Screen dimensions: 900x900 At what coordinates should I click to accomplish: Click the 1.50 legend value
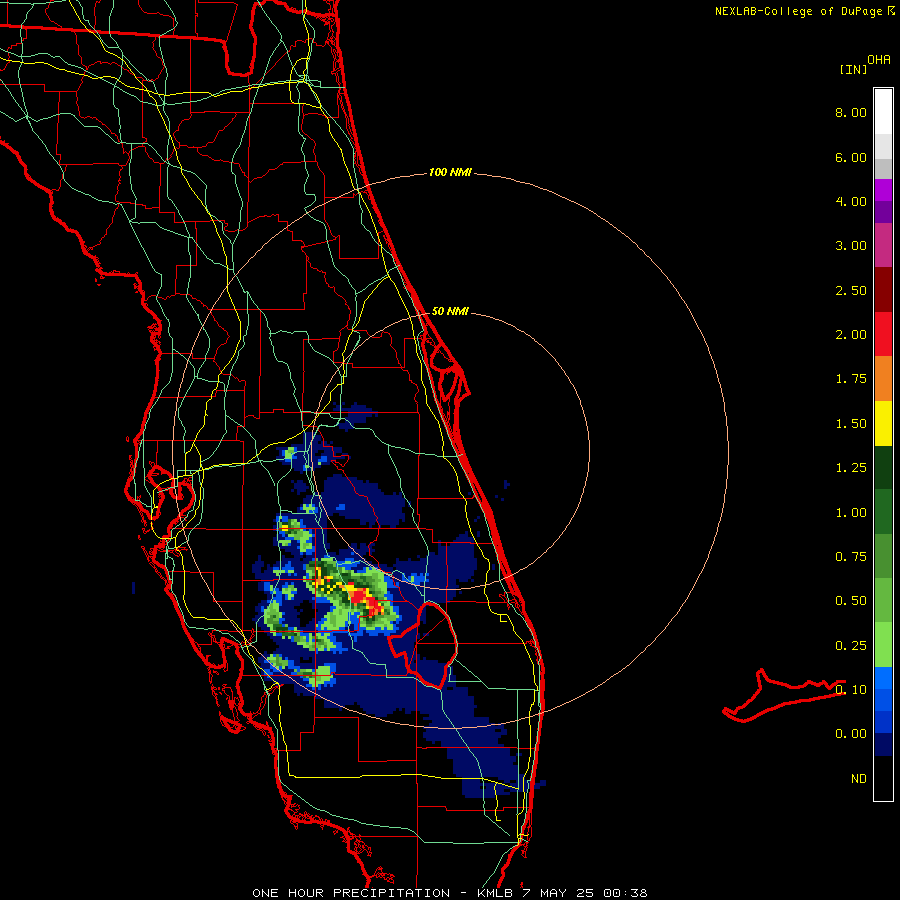pyautogui.click(x=851, y=424)
